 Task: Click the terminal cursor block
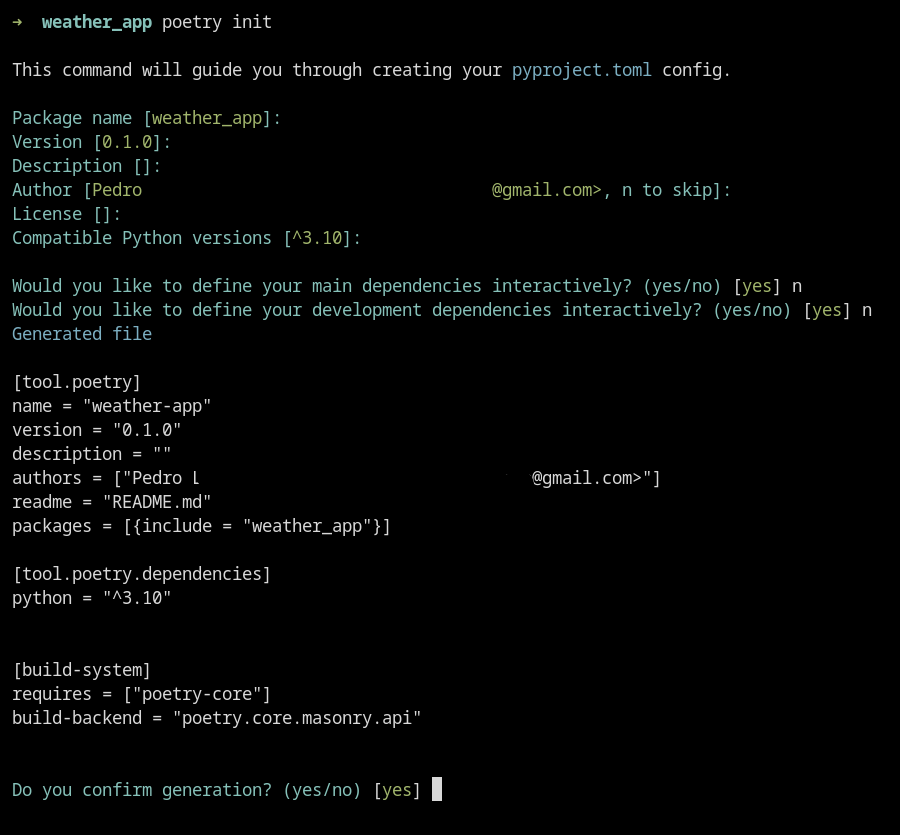point(437,790)
